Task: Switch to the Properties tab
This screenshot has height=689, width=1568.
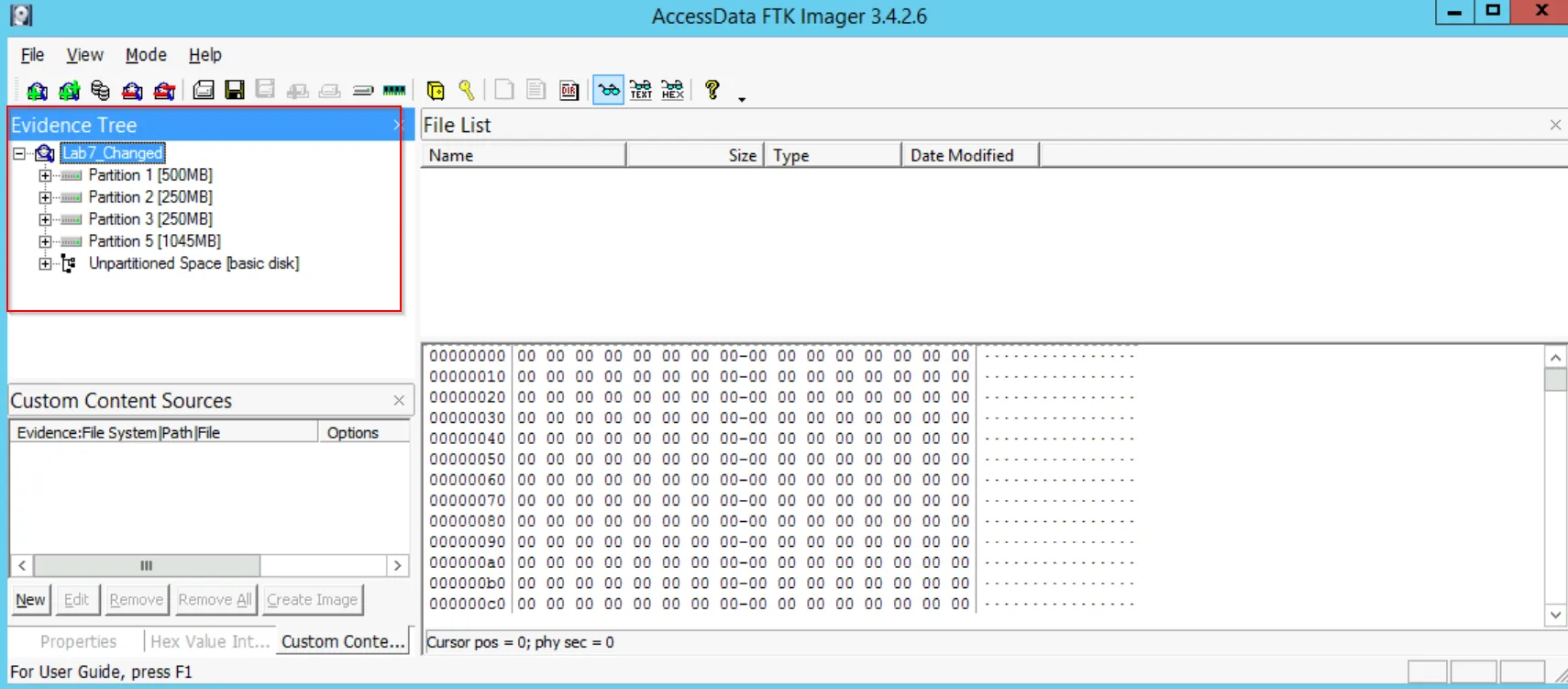Action: [78, 641]
